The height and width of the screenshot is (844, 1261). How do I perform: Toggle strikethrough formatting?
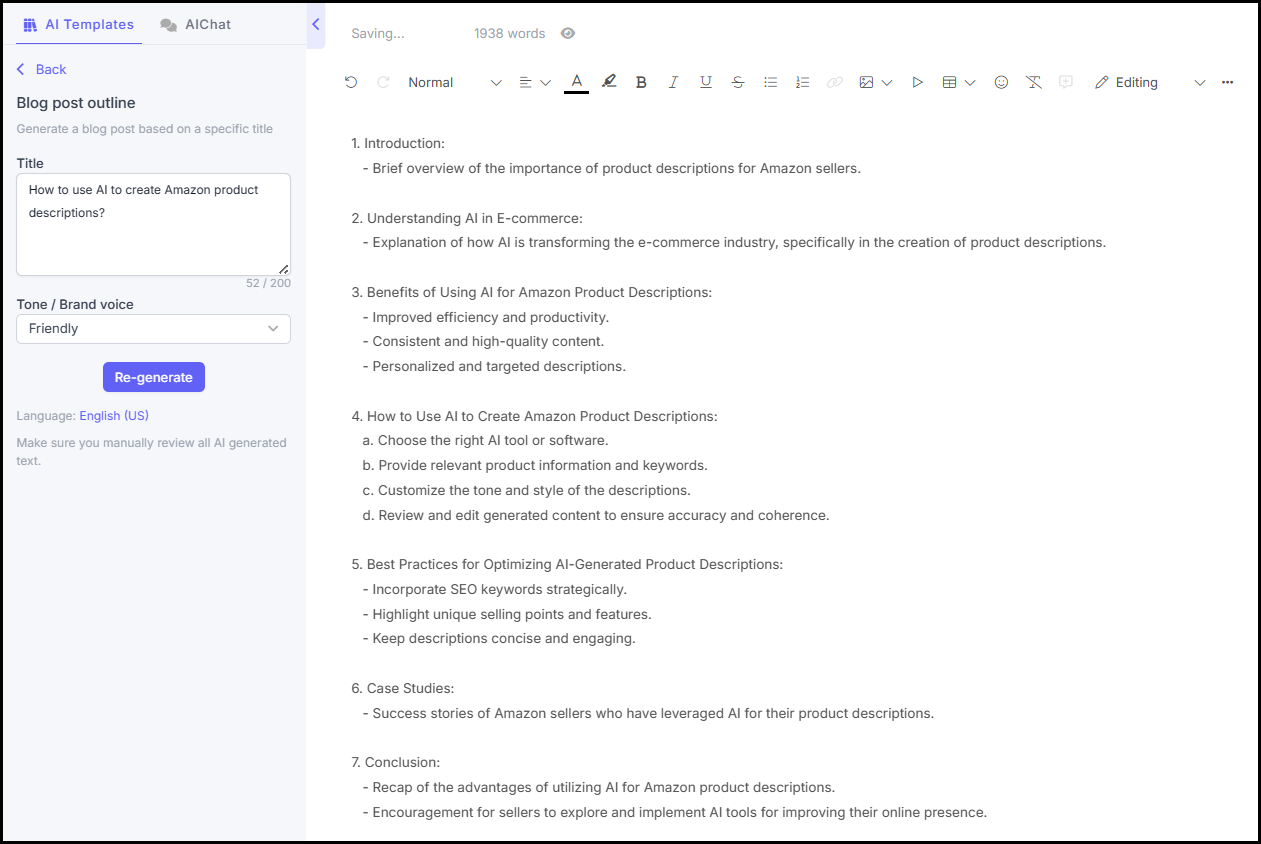738,82
